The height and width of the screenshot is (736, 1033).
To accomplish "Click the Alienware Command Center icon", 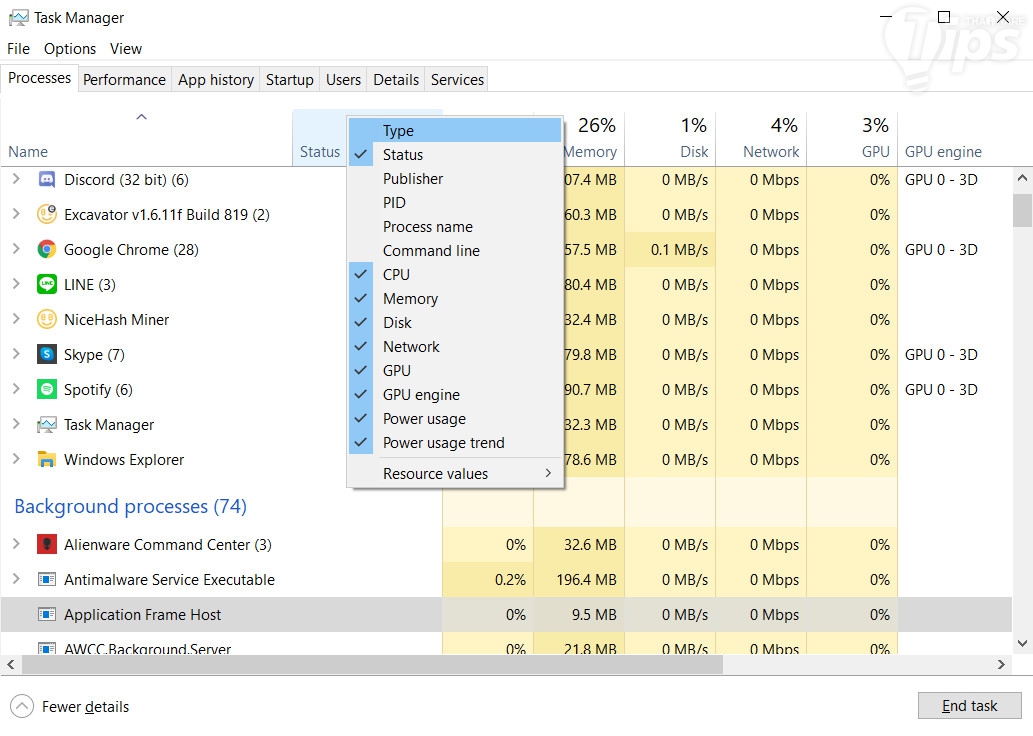I will [47, 545].
